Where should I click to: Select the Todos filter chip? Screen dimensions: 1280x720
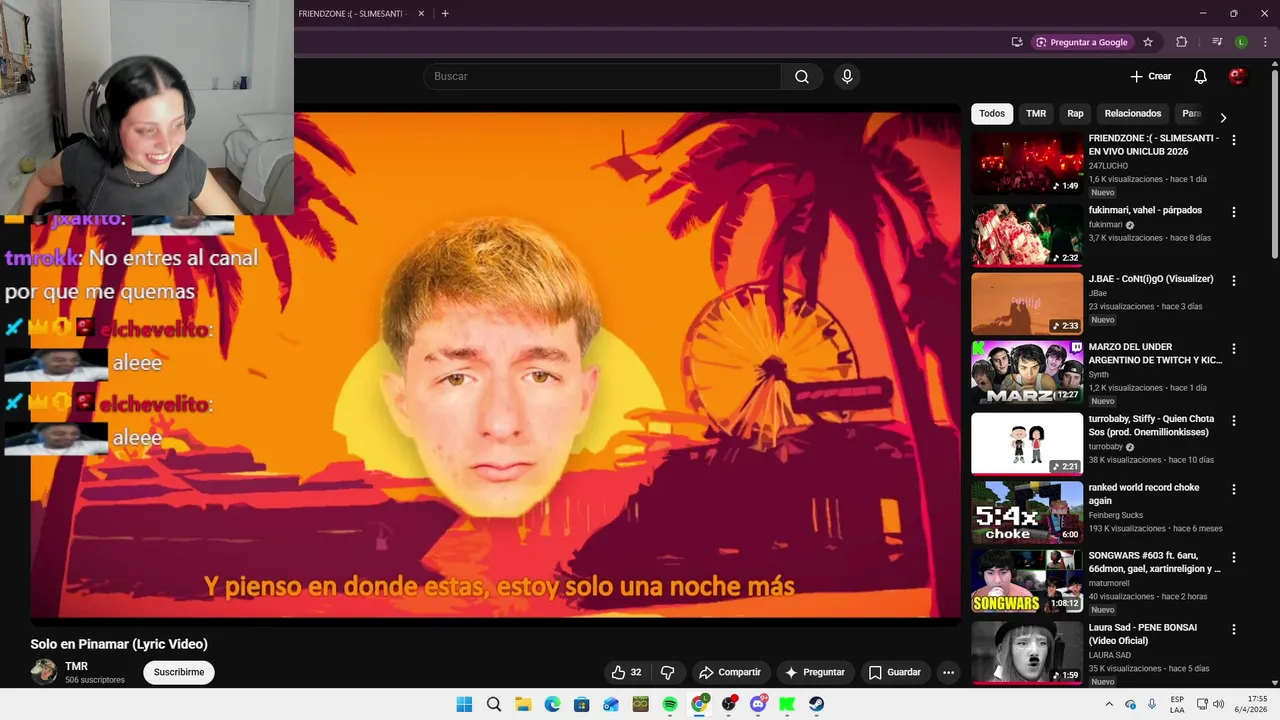click(x=992, y=114)
